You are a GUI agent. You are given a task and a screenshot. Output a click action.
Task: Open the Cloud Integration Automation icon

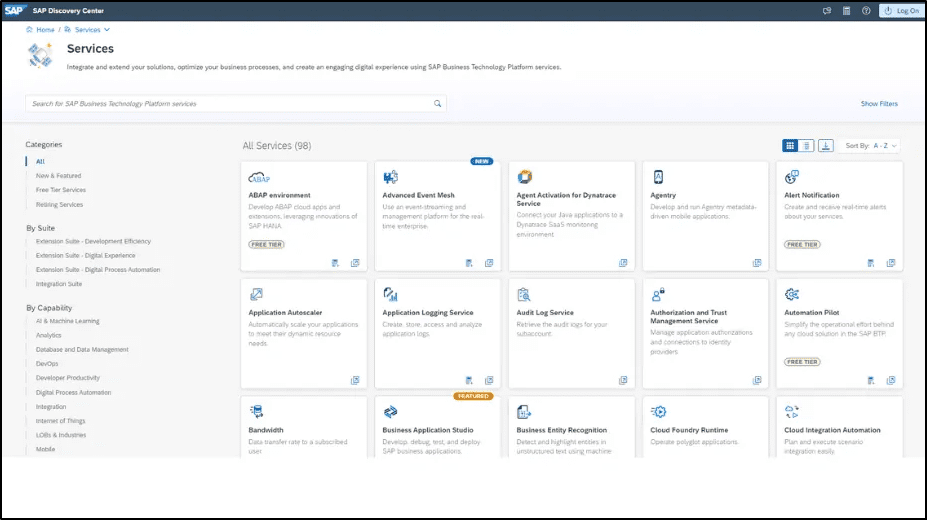tap(792, 411)
